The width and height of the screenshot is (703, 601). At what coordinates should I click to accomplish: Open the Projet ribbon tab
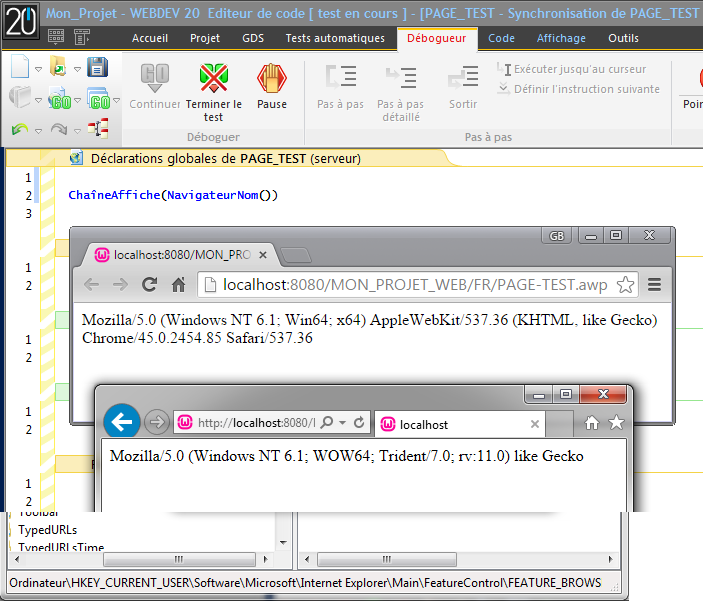pyautogui.click(x=205, y=39)
